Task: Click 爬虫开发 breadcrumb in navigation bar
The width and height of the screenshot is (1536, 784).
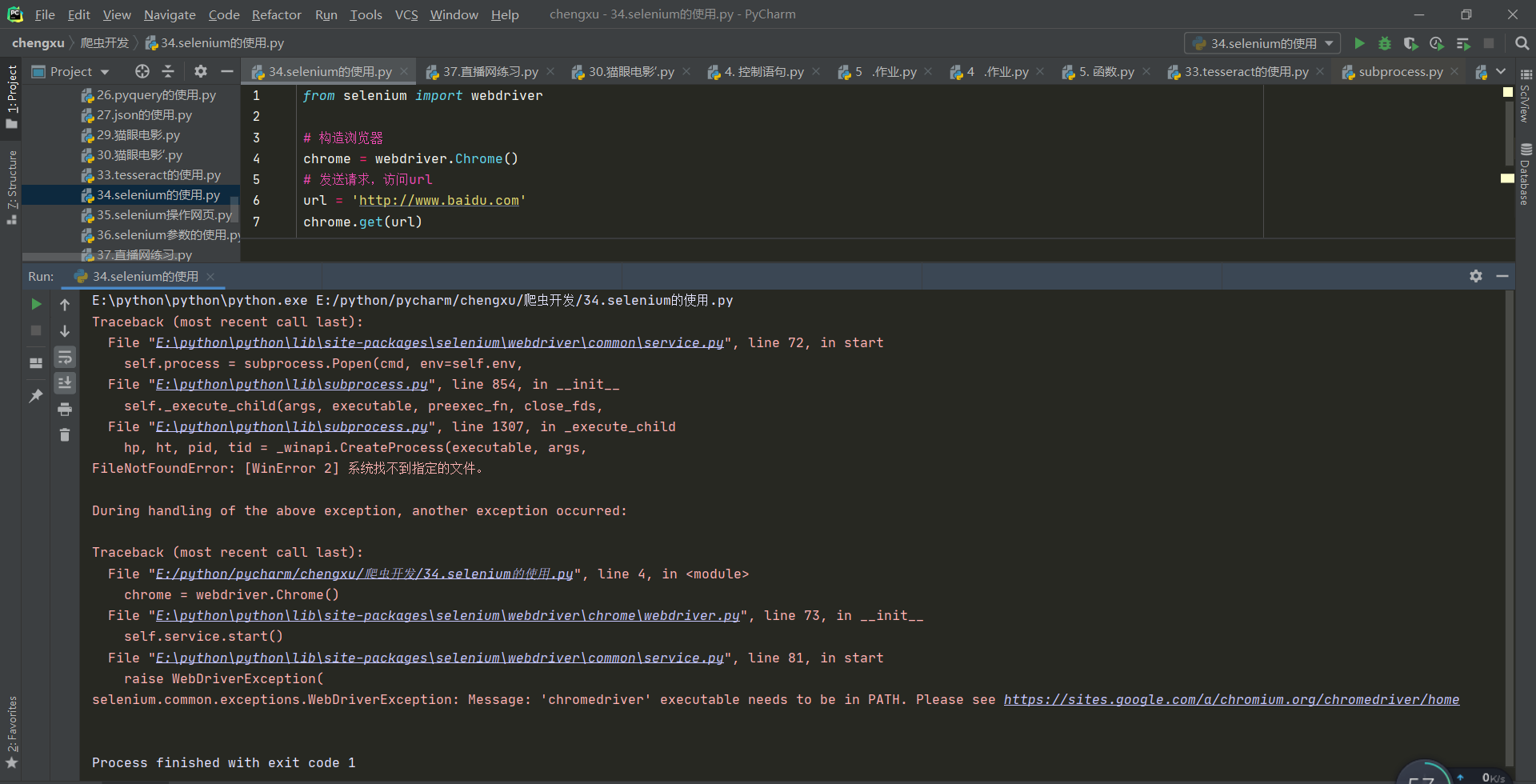Action: pos(104,43)
